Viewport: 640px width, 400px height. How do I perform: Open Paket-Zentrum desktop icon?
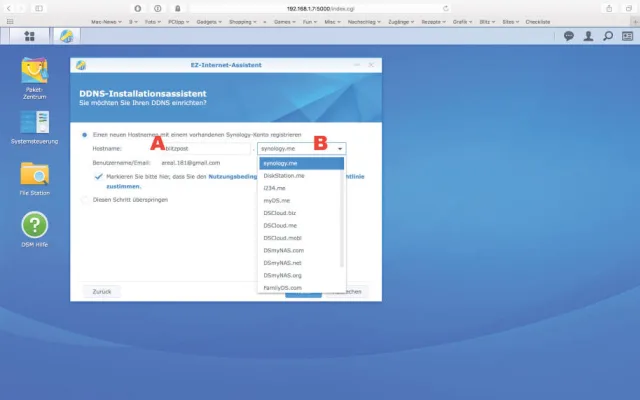34,78
